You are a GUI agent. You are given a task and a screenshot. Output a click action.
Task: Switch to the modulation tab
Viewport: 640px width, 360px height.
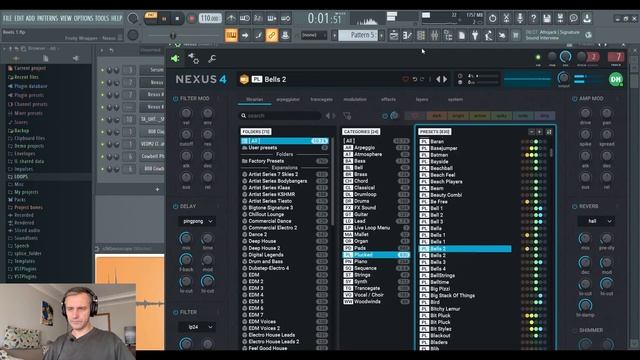[355, 100]
